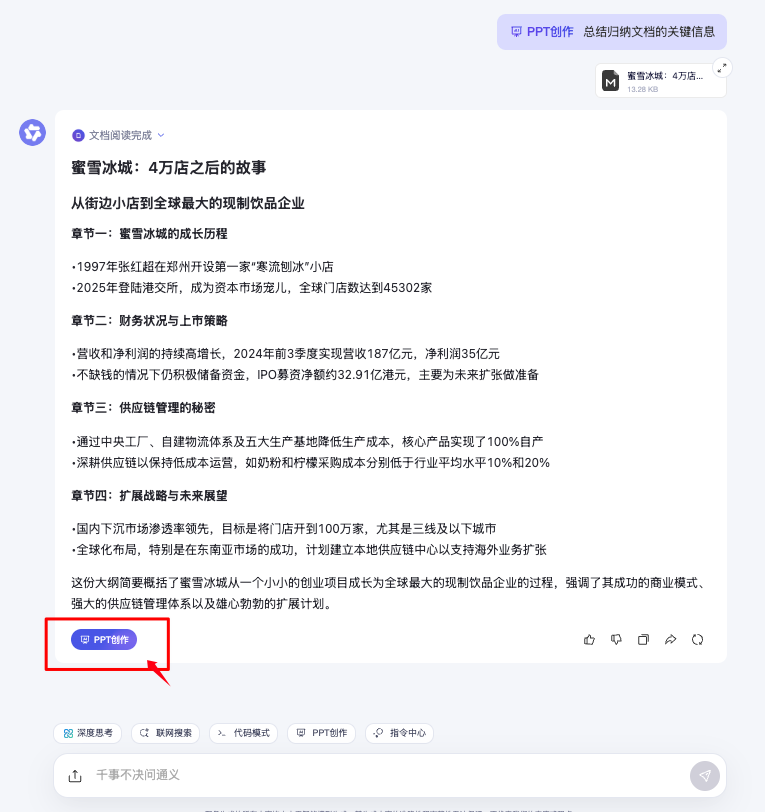Click the send message arrow button
Image resolution: width=765 pixels, height=812 pixels.
(x=704, y=775)
